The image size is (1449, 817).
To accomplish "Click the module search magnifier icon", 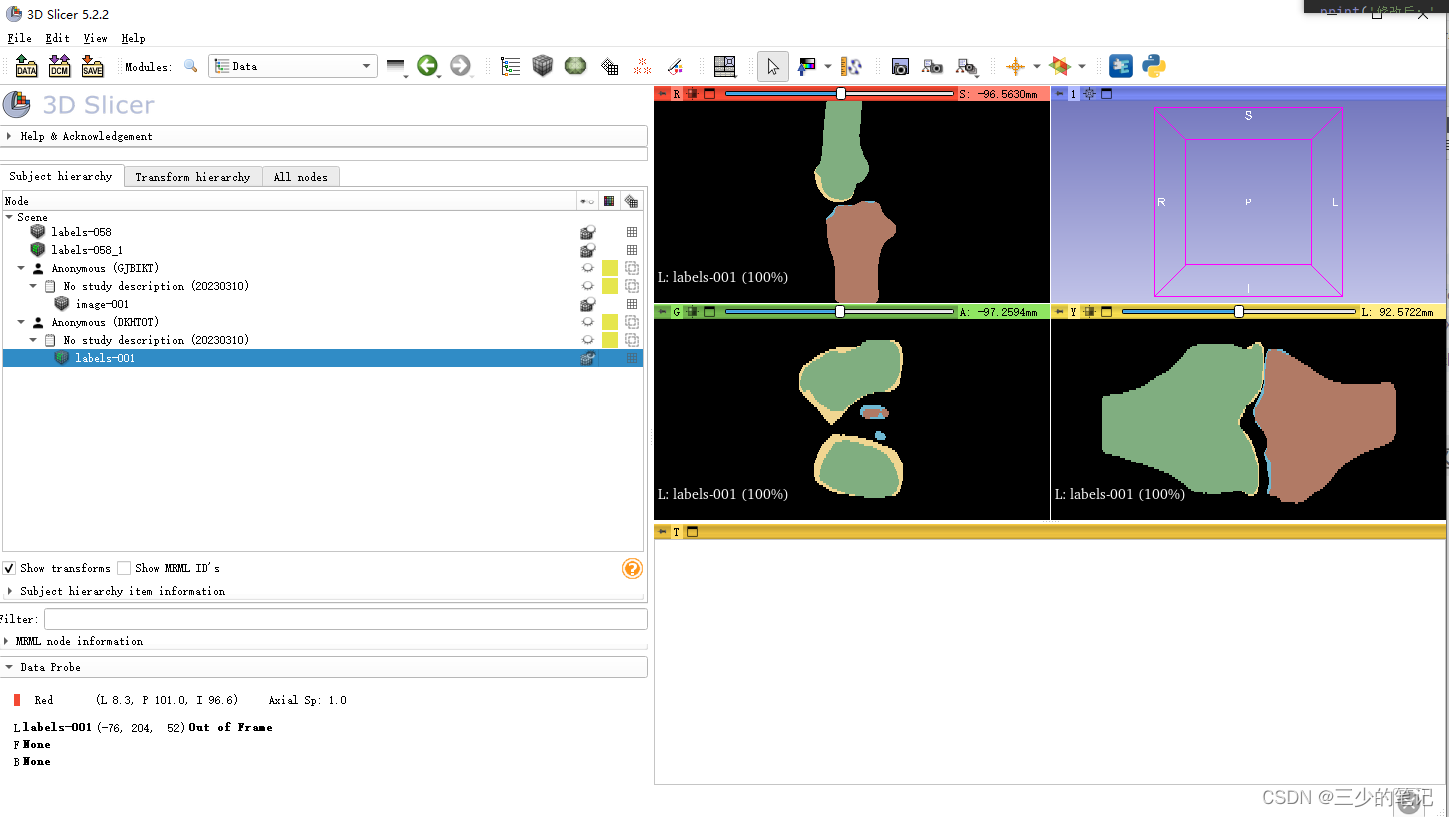I will click(191, 66).
